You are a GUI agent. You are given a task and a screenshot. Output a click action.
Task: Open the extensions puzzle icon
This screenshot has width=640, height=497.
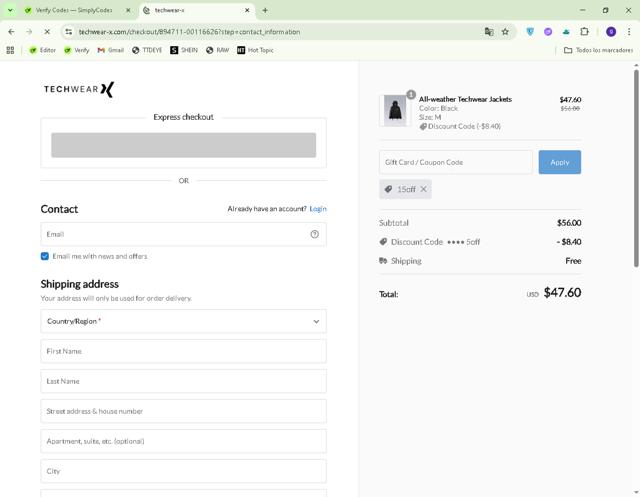click(584, 31)
